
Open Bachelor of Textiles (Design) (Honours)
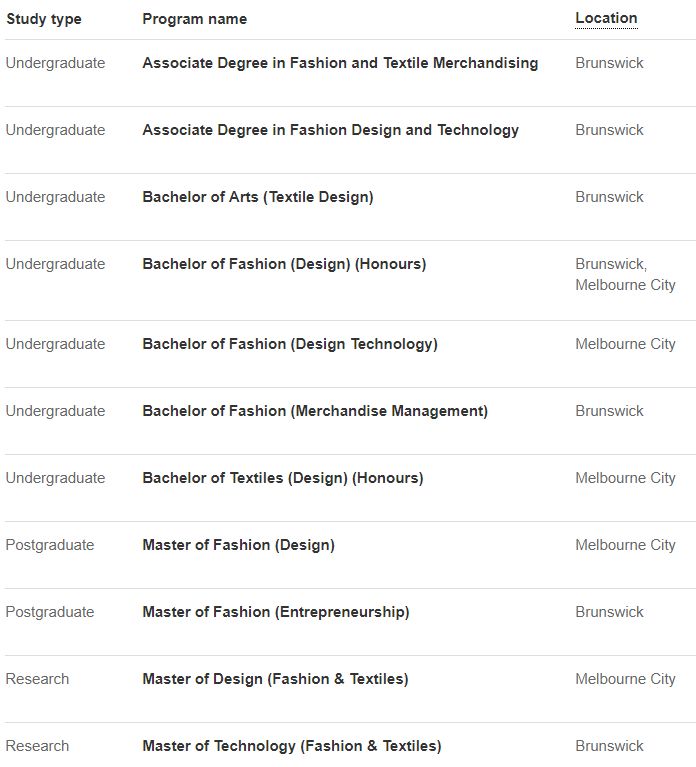click(x=283, y=478)
